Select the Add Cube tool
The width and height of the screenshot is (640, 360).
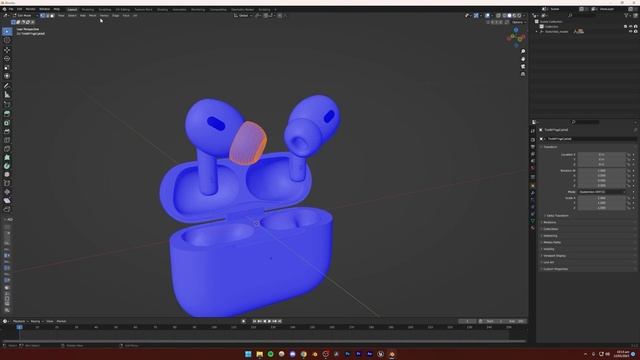[7, 104]
